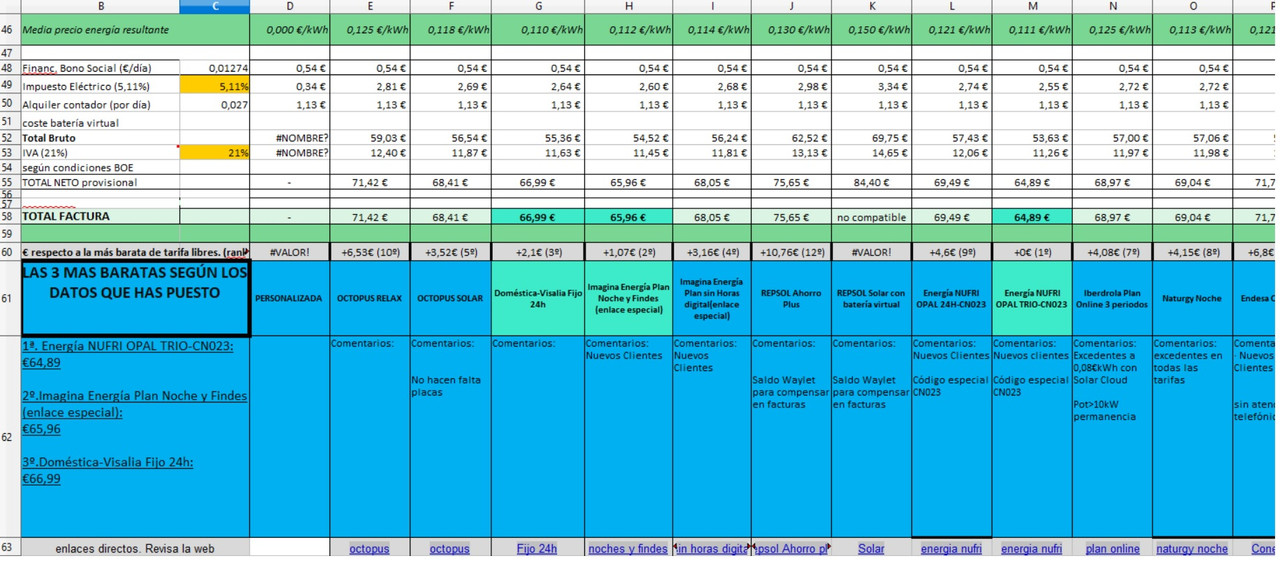Screen dimensions: 1280x583
Task: Open the 'noches y findes' link
Action: 628,548
